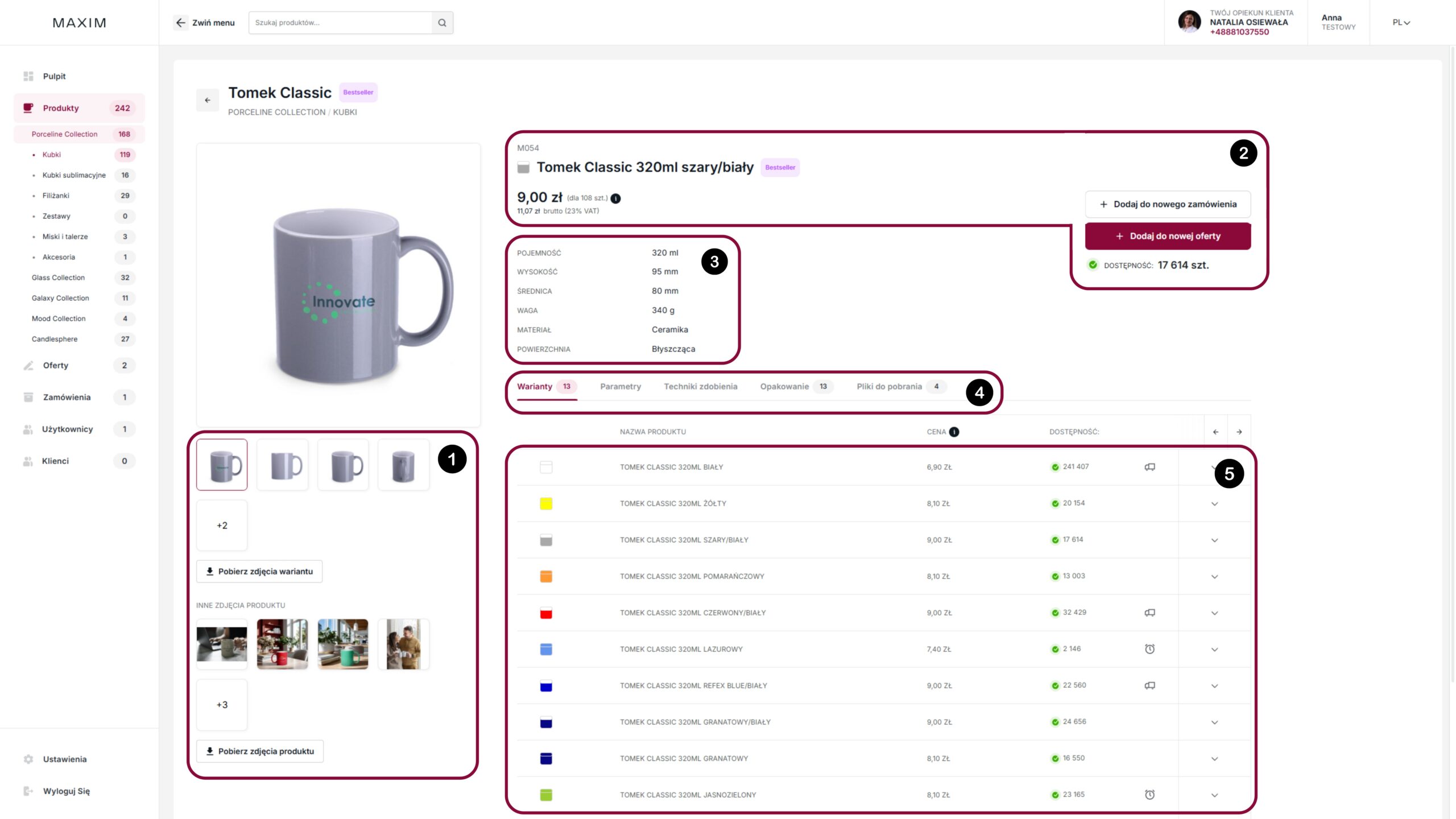Click the info icon next to CENA header

coord(954,432)
